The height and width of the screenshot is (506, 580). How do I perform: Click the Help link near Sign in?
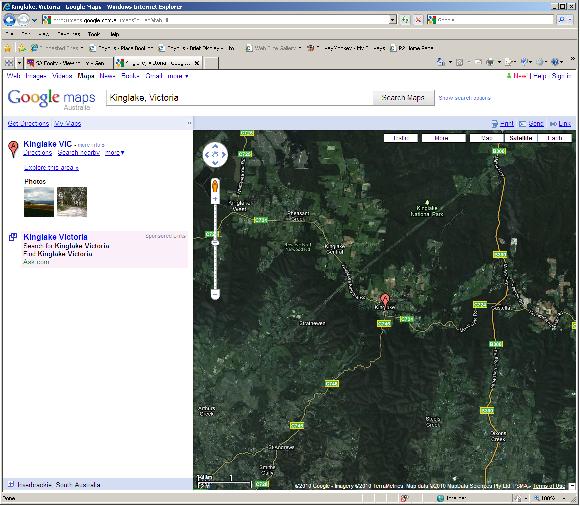coord(540,76)
